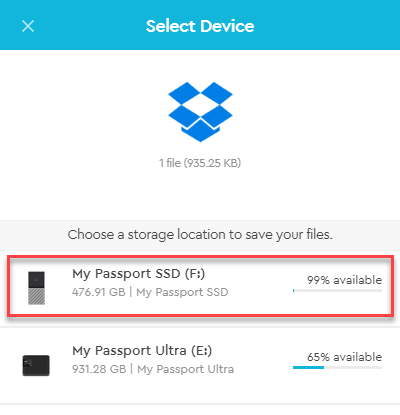Click the 'My Passport SSD (F:)' title text
Screen dimensions: 400x415
click(138, 274)
